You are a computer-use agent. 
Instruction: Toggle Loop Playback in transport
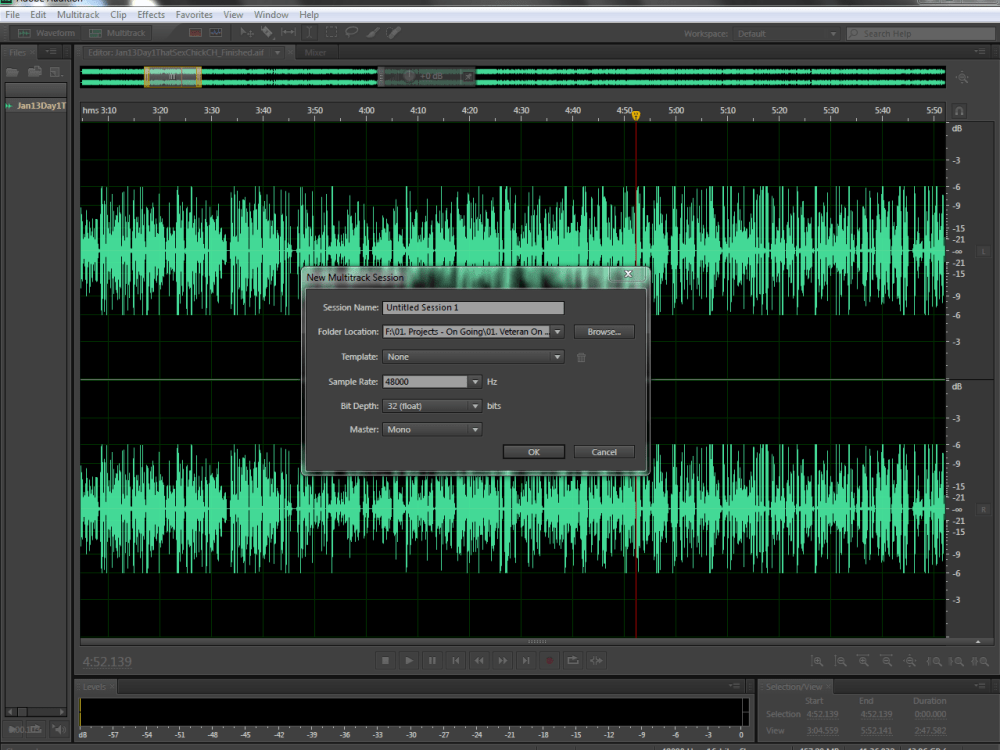point(573,661)
